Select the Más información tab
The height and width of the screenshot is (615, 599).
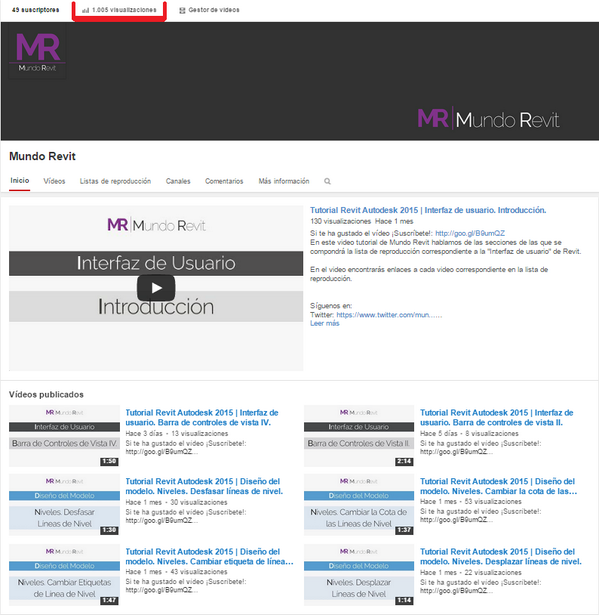pyautogui.click(x=284, y=181)
